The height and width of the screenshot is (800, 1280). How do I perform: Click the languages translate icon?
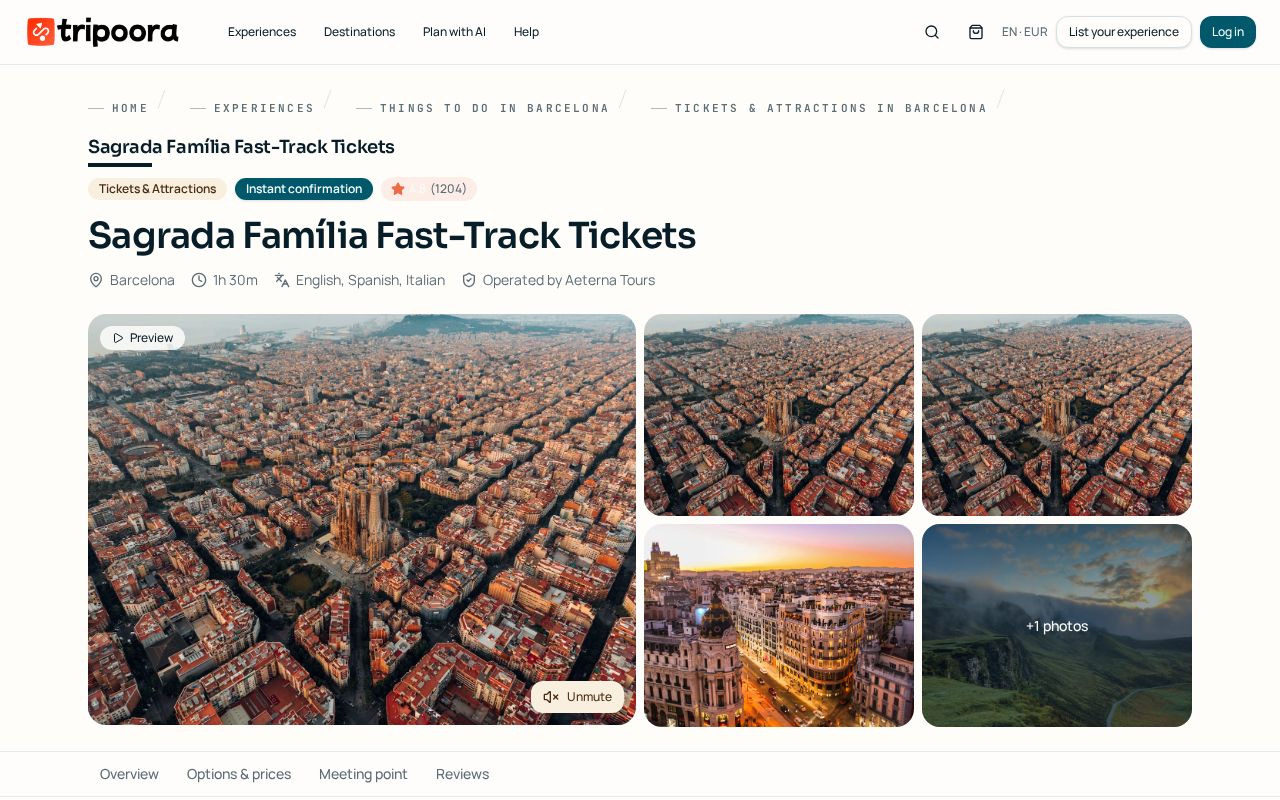[x=282, y=280]
